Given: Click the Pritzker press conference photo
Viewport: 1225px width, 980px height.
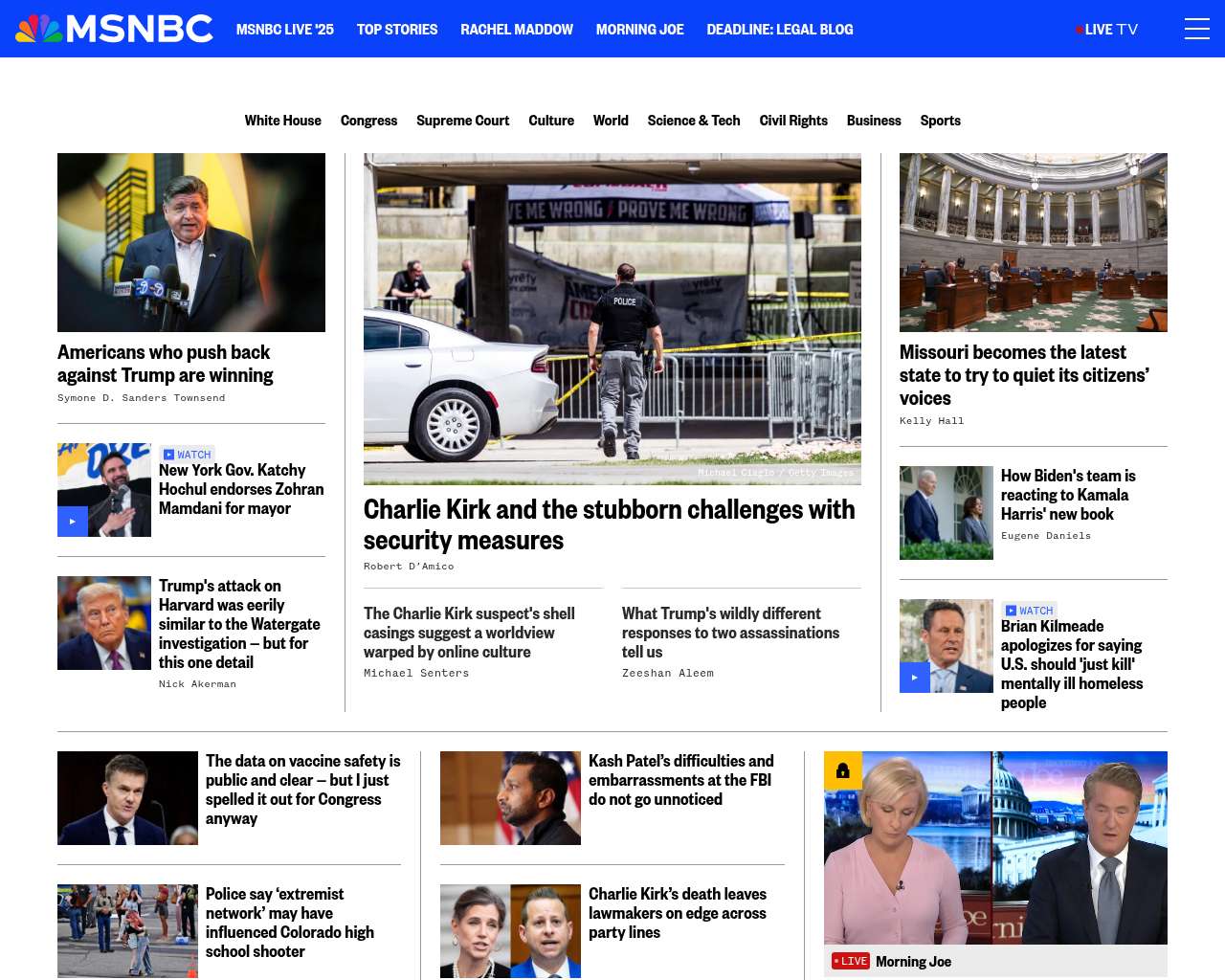Looking at the screenshot, I should tap(191, 242).
